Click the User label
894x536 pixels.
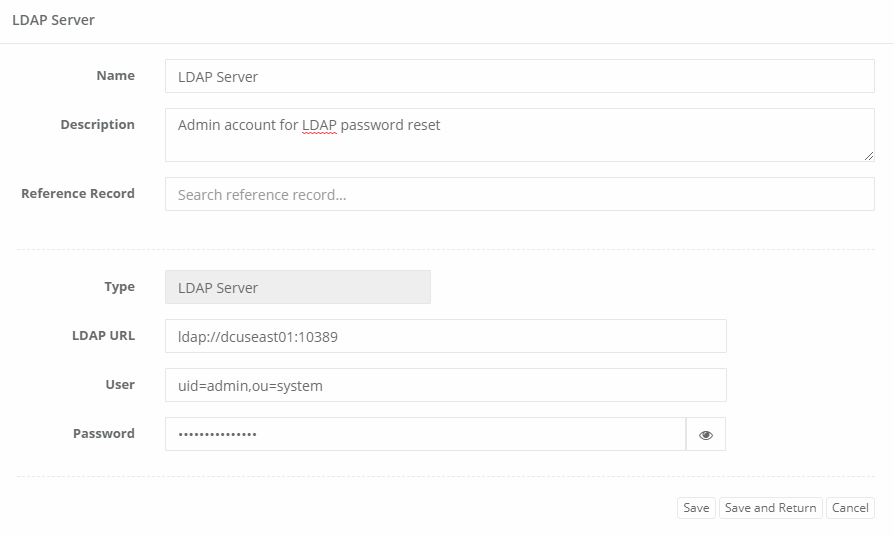[120, 385]
